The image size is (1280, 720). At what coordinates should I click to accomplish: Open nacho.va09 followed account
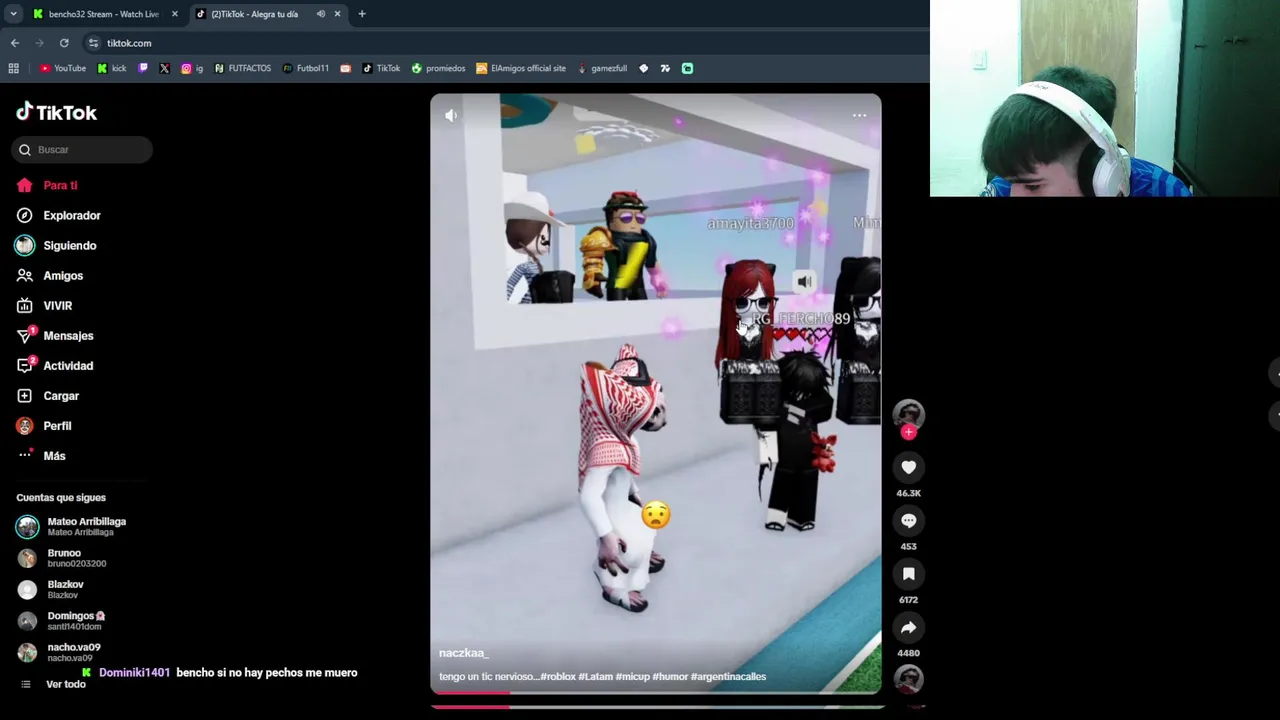pyautogui.click(x=59, y=652)
